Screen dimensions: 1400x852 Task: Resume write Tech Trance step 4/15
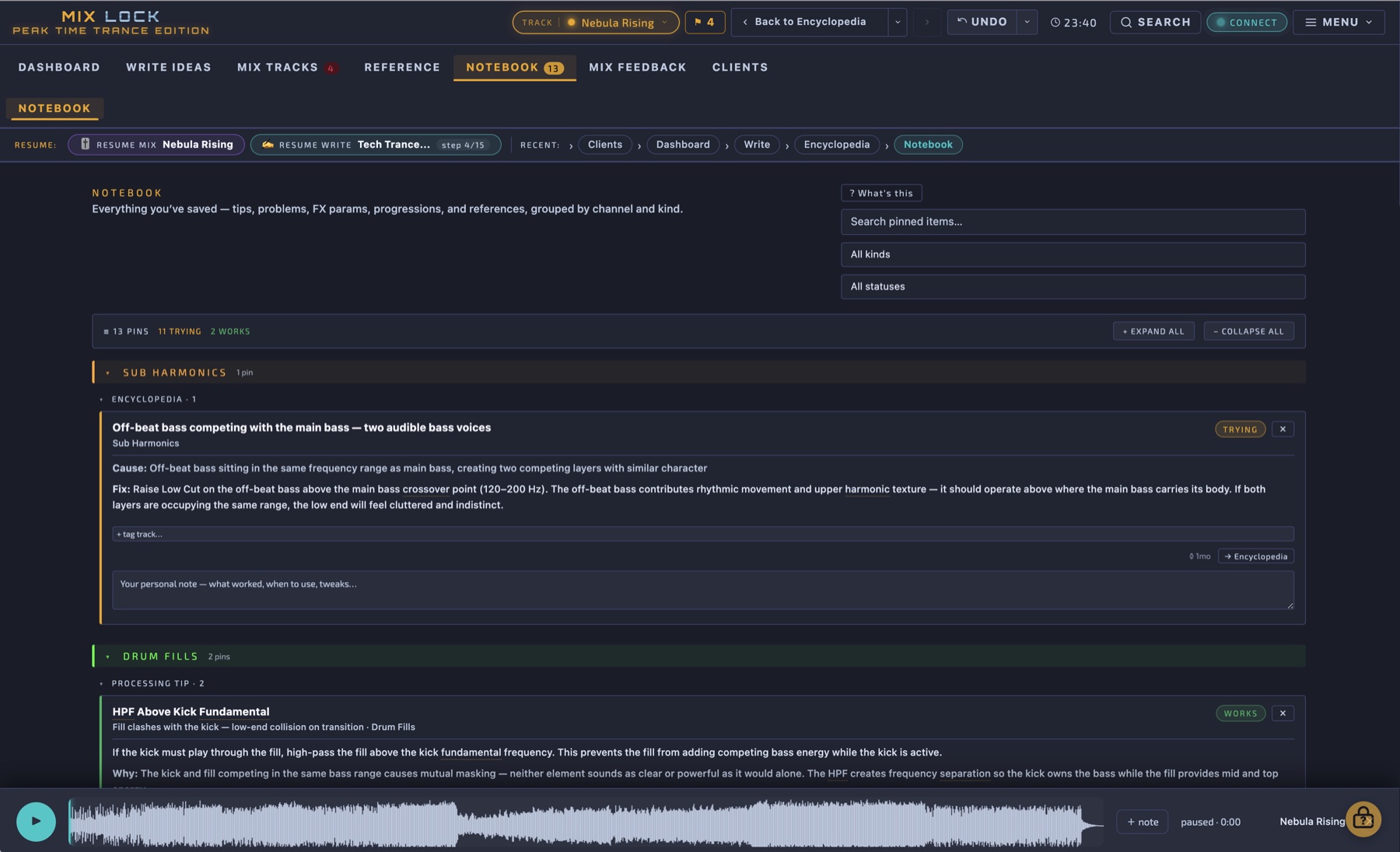376,145
